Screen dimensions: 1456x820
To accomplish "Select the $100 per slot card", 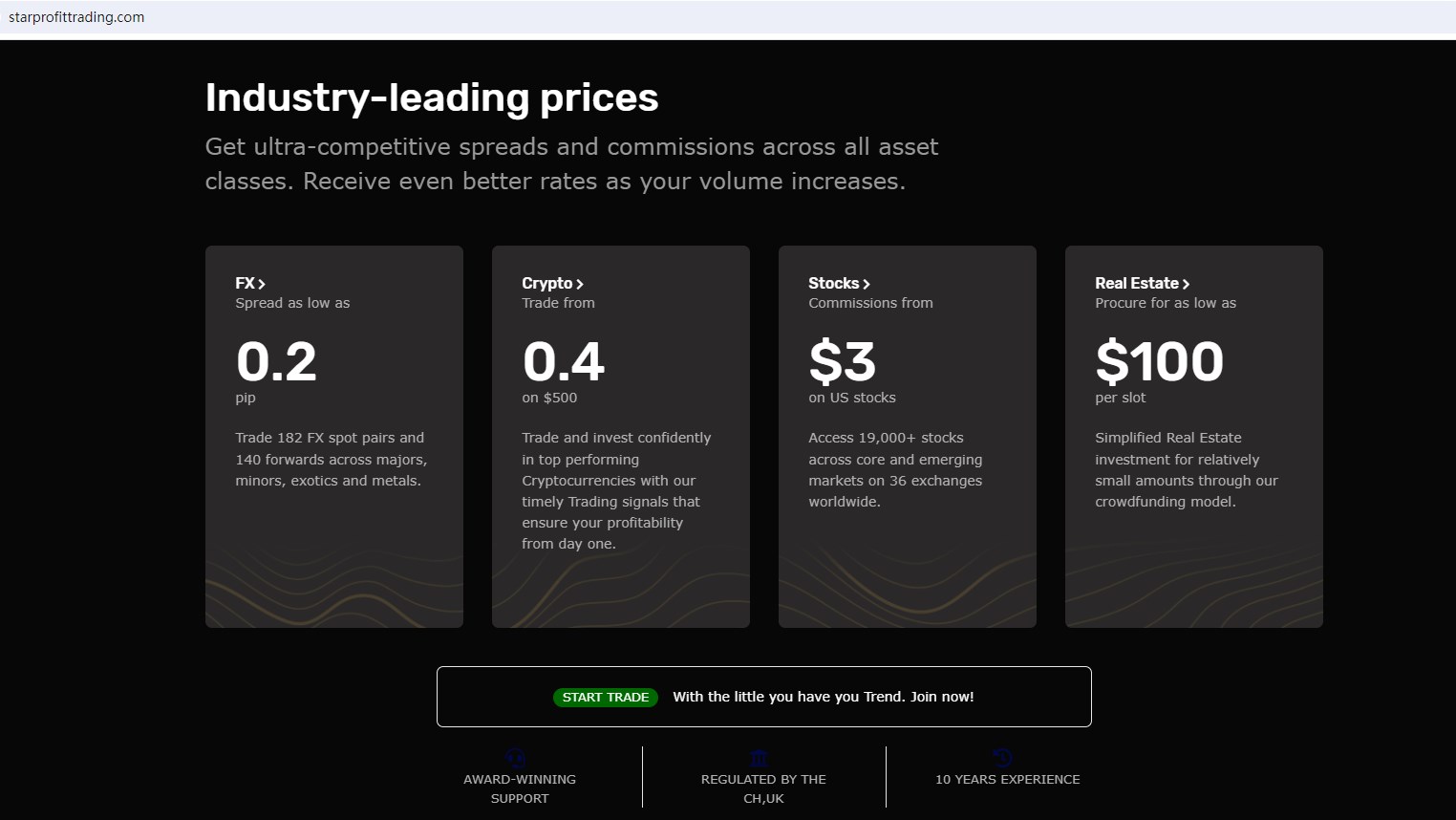I will point(1194,436).
